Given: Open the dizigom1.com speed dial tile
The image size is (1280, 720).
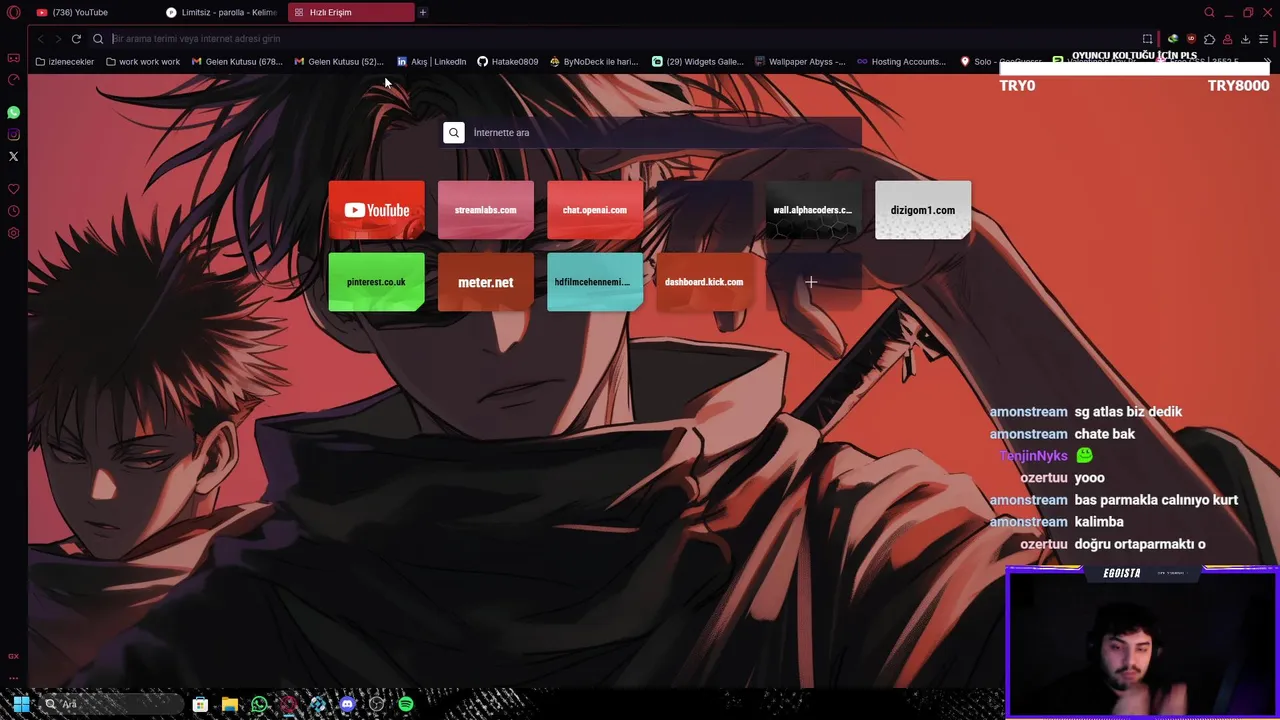Looking at the screenshot, I should 923,210.
